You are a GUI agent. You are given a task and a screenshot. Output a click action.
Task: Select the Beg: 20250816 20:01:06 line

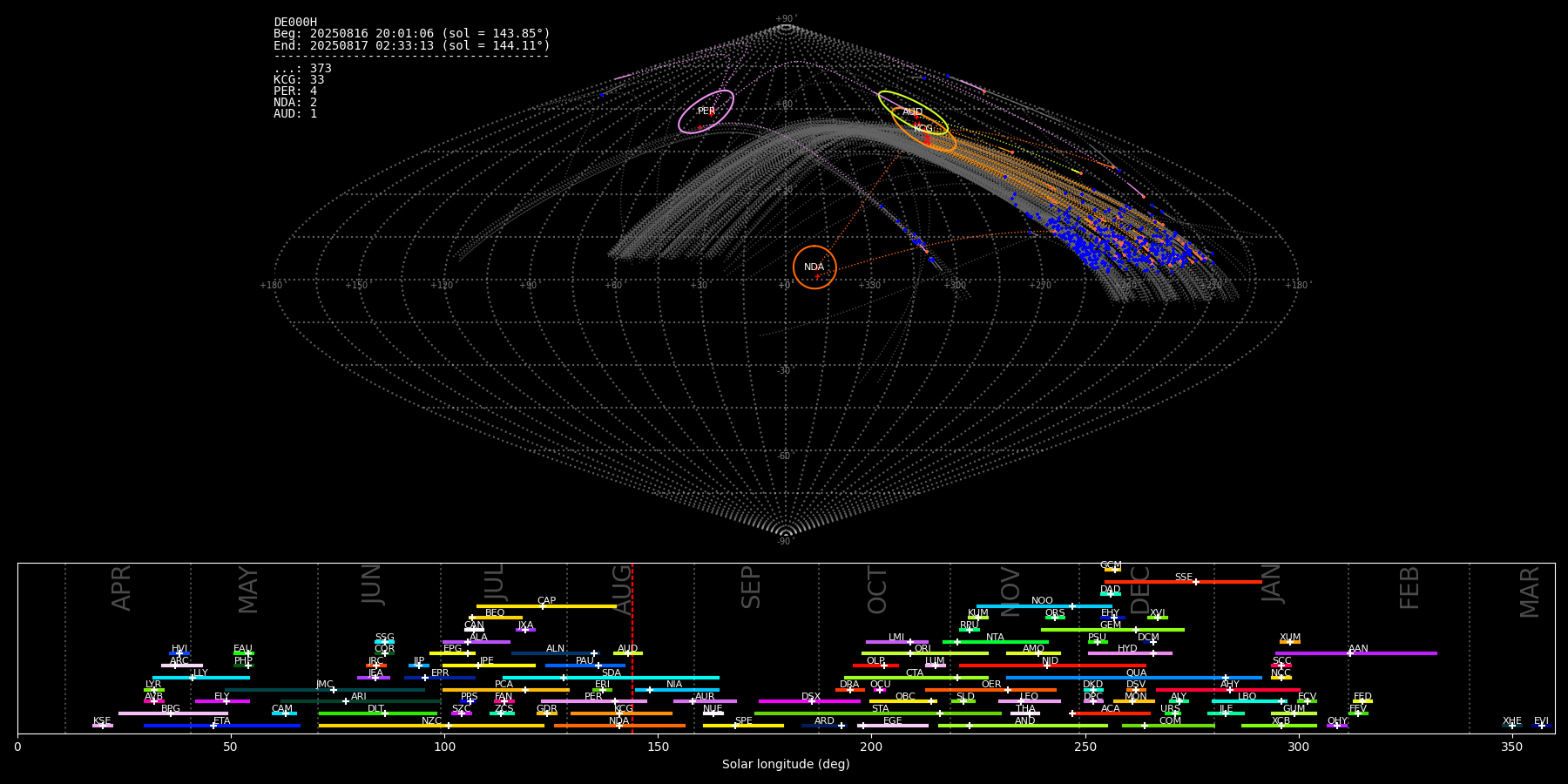pos(412,34)
